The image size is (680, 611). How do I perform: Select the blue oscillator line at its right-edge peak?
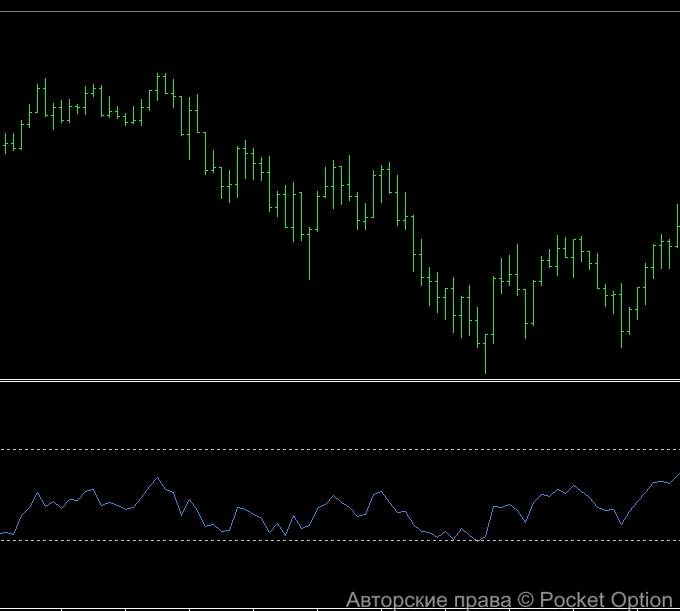click(677, 475)
